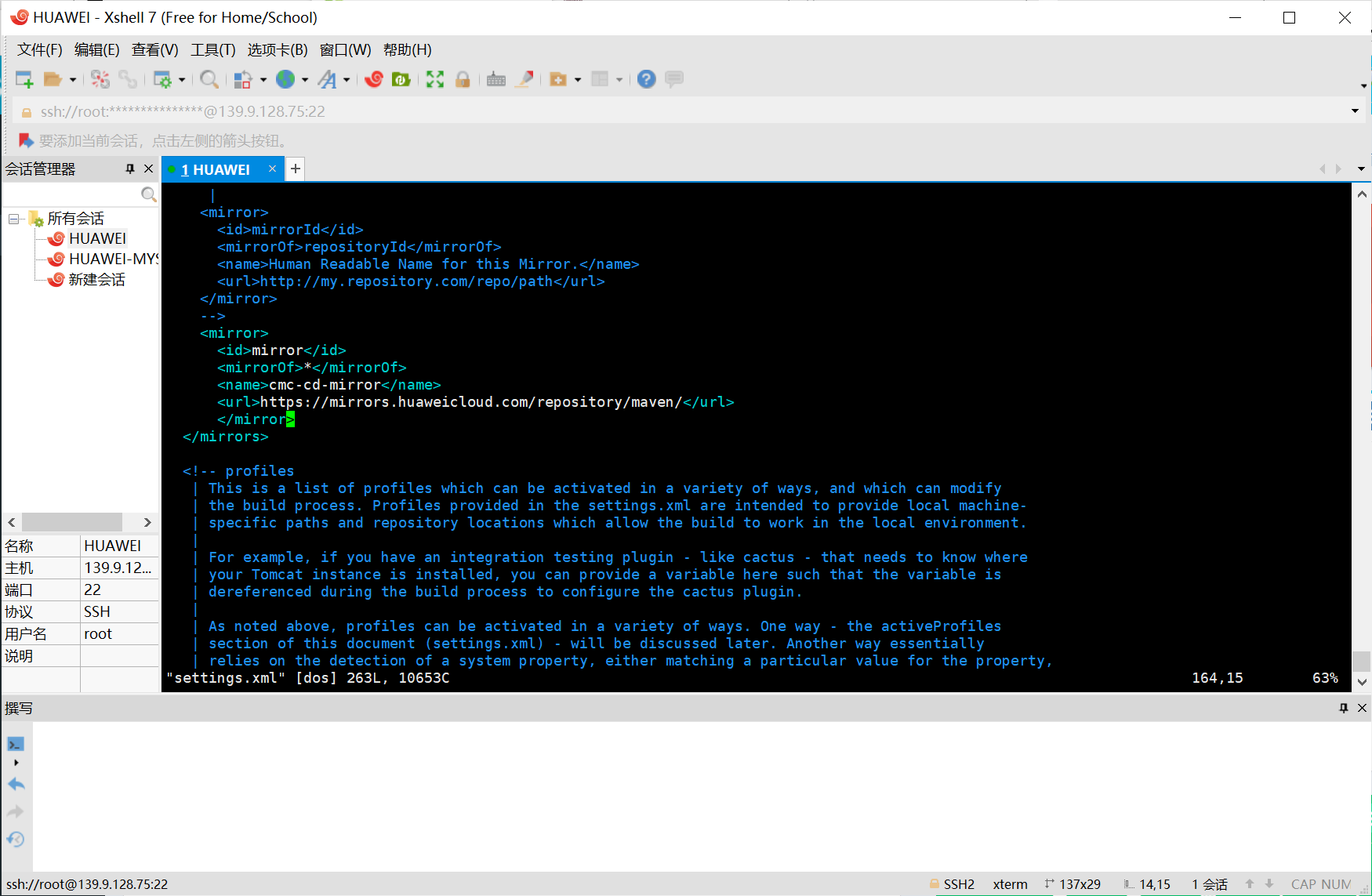Open the 帮助(H) menu
Viewport: 1372px width, 896px height.
coord(408,50)
